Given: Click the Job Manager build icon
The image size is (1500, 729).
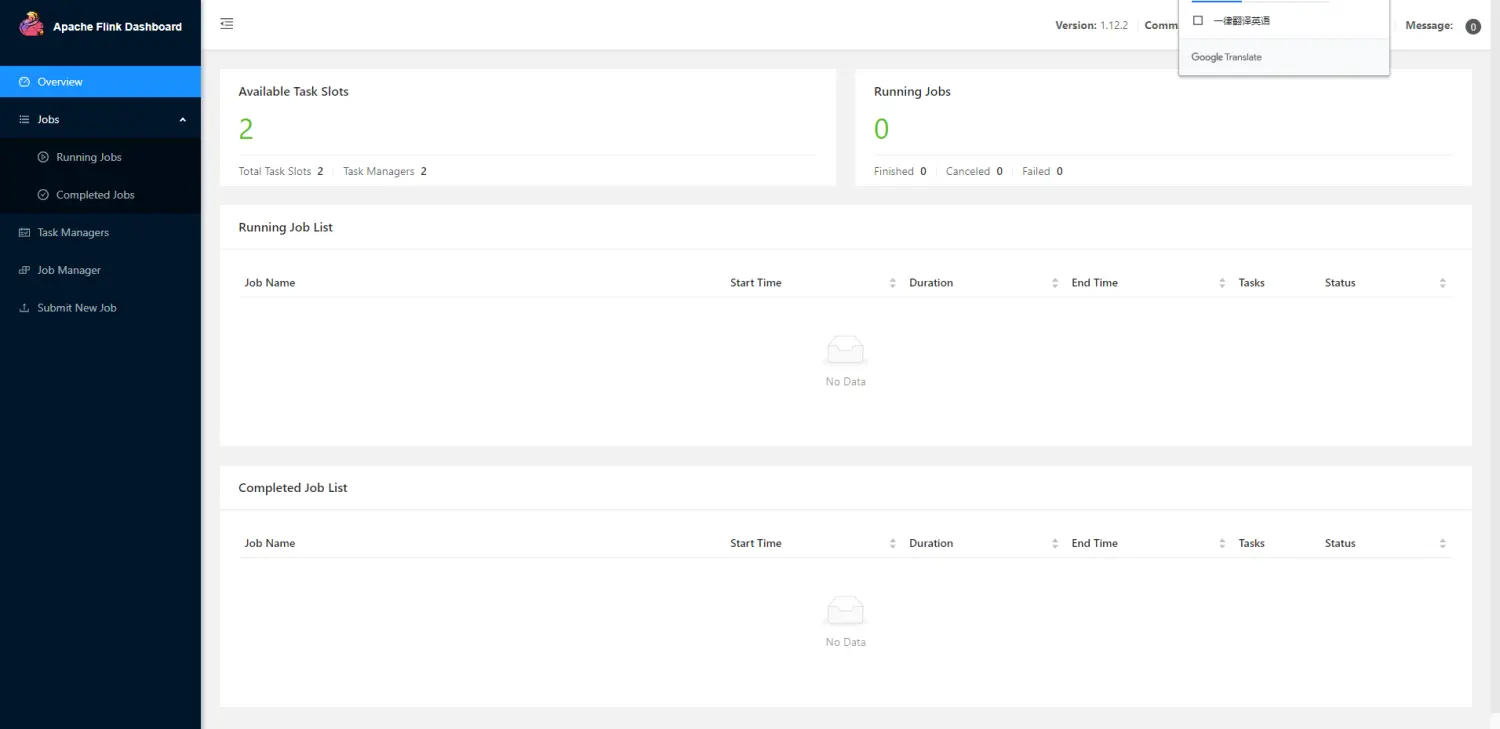Looking at the screenshot, I should [25, 271].
